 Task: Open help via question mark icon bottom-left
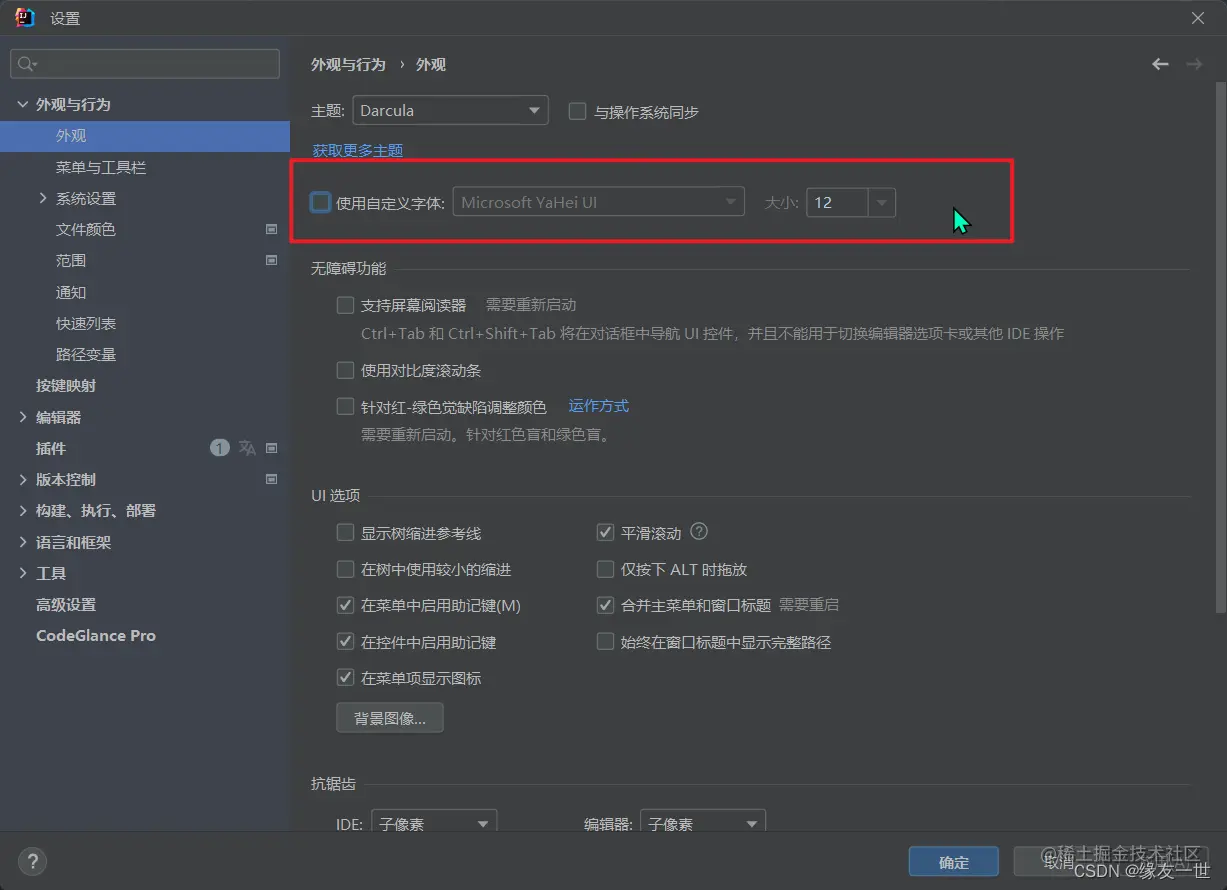point(32,861)
